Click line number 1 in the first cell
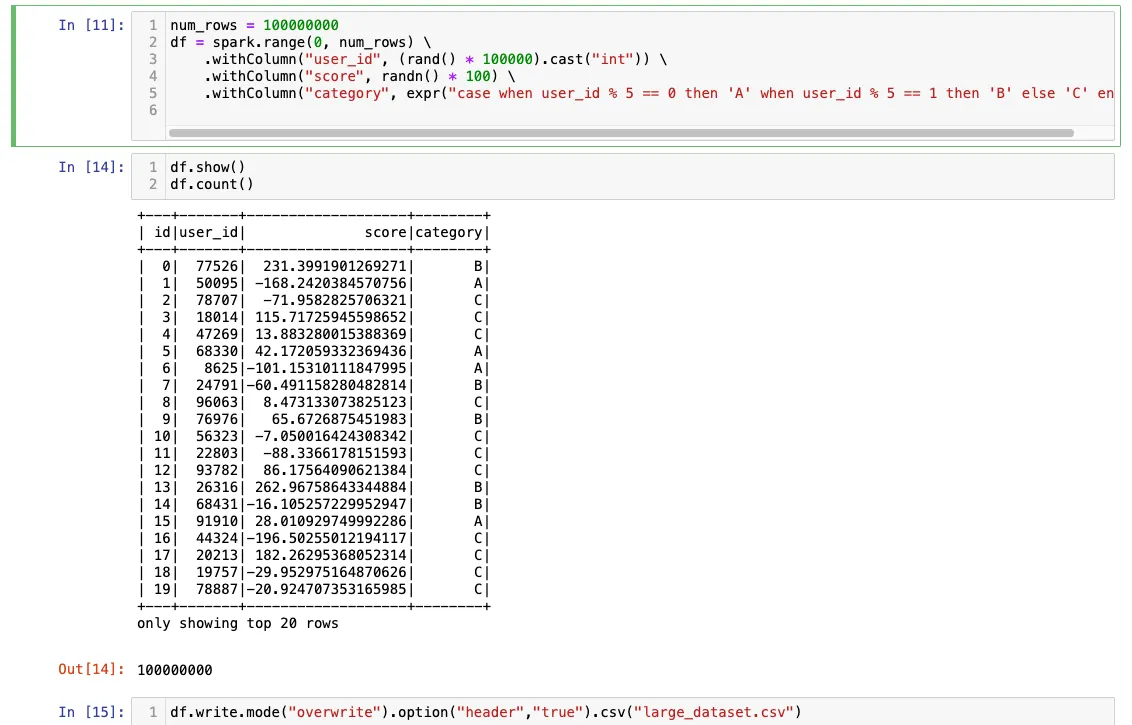The height and width of the screenshot is (725, 1132). 151,25
